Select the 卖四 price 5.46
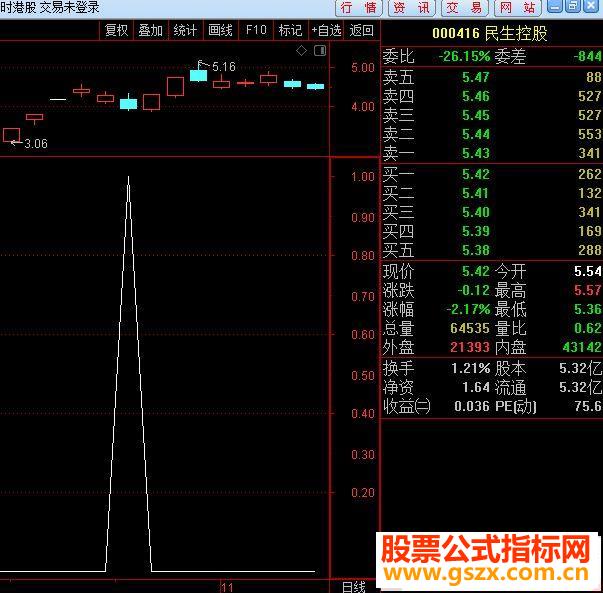 (x=476, y=96)
